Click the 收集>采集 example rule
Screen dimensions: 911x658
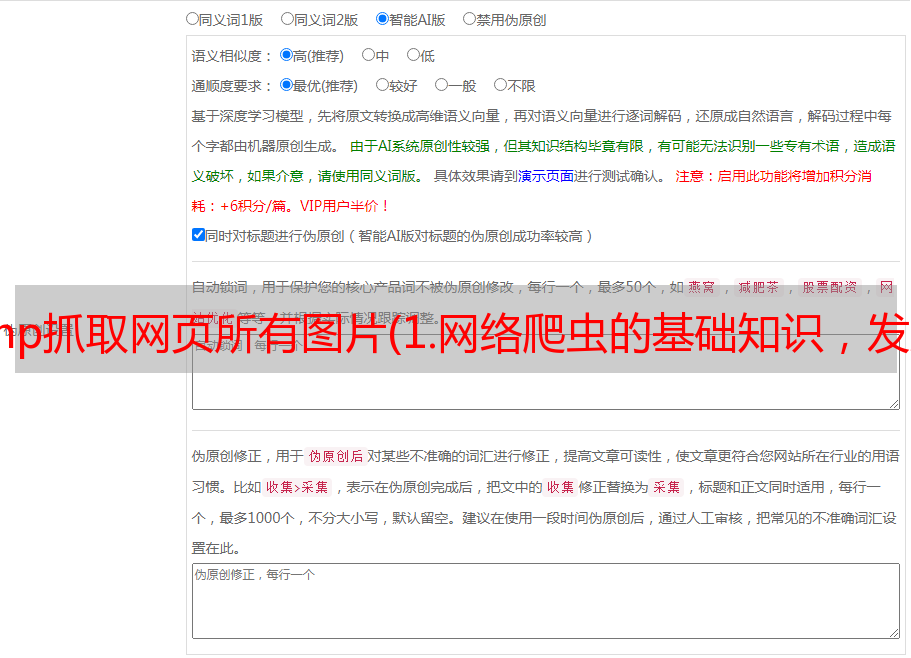click(x=297, y=487)
